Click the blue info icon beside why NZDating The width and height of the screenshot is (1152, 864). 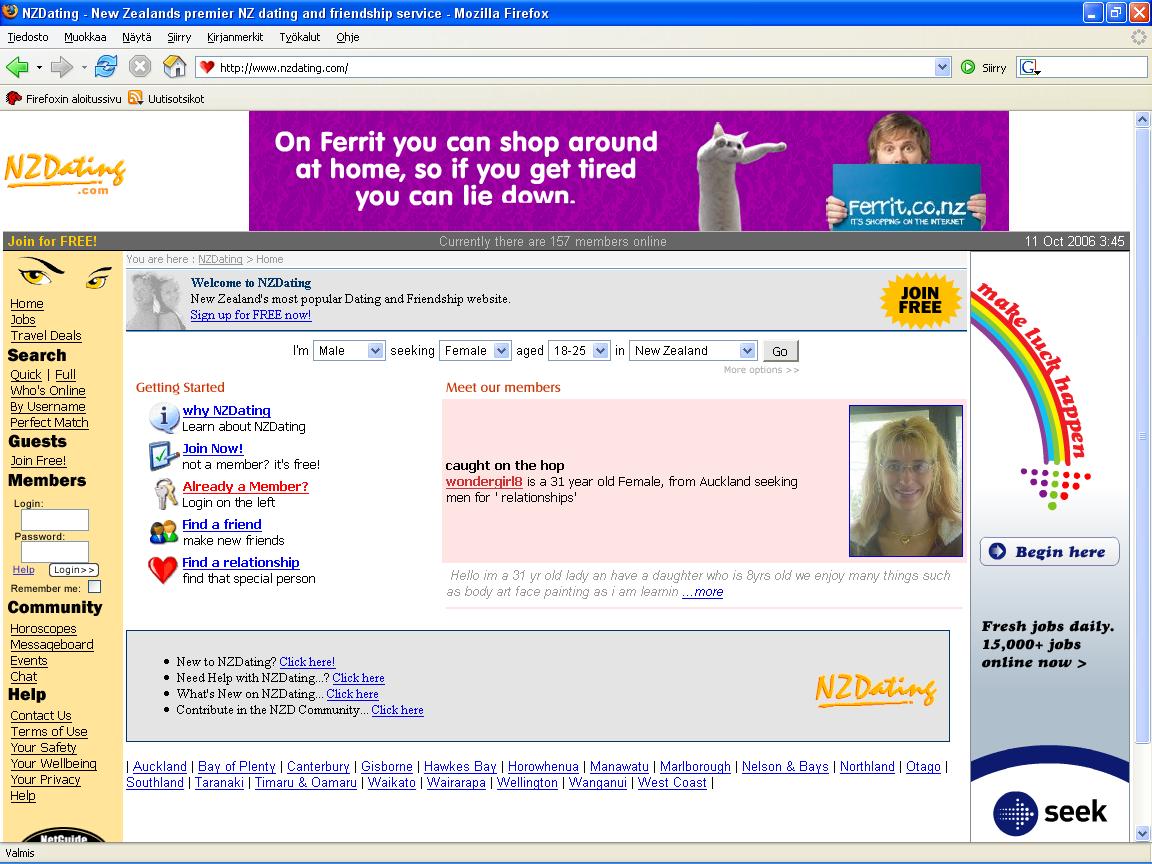[x=164, y=417]
